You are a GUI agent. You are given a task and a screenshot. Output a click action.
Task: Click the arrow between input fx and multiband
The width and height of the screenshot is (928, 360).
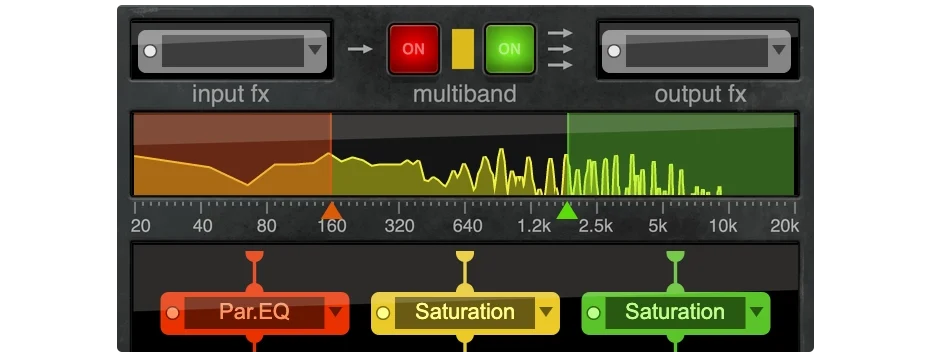(x=360, y=49)
